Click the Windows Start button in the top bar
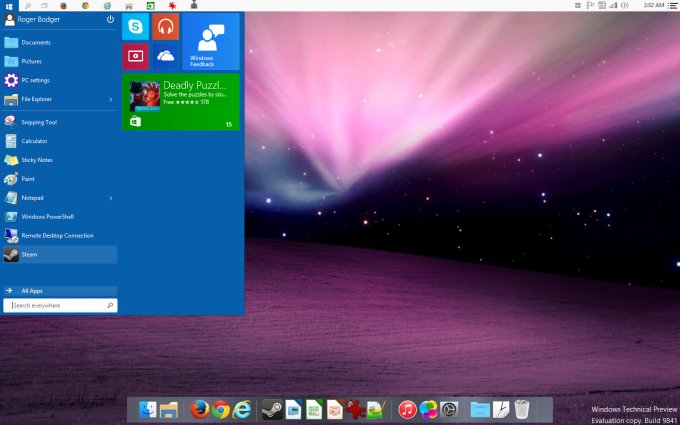680x425 pixels. tap(7, 6)
